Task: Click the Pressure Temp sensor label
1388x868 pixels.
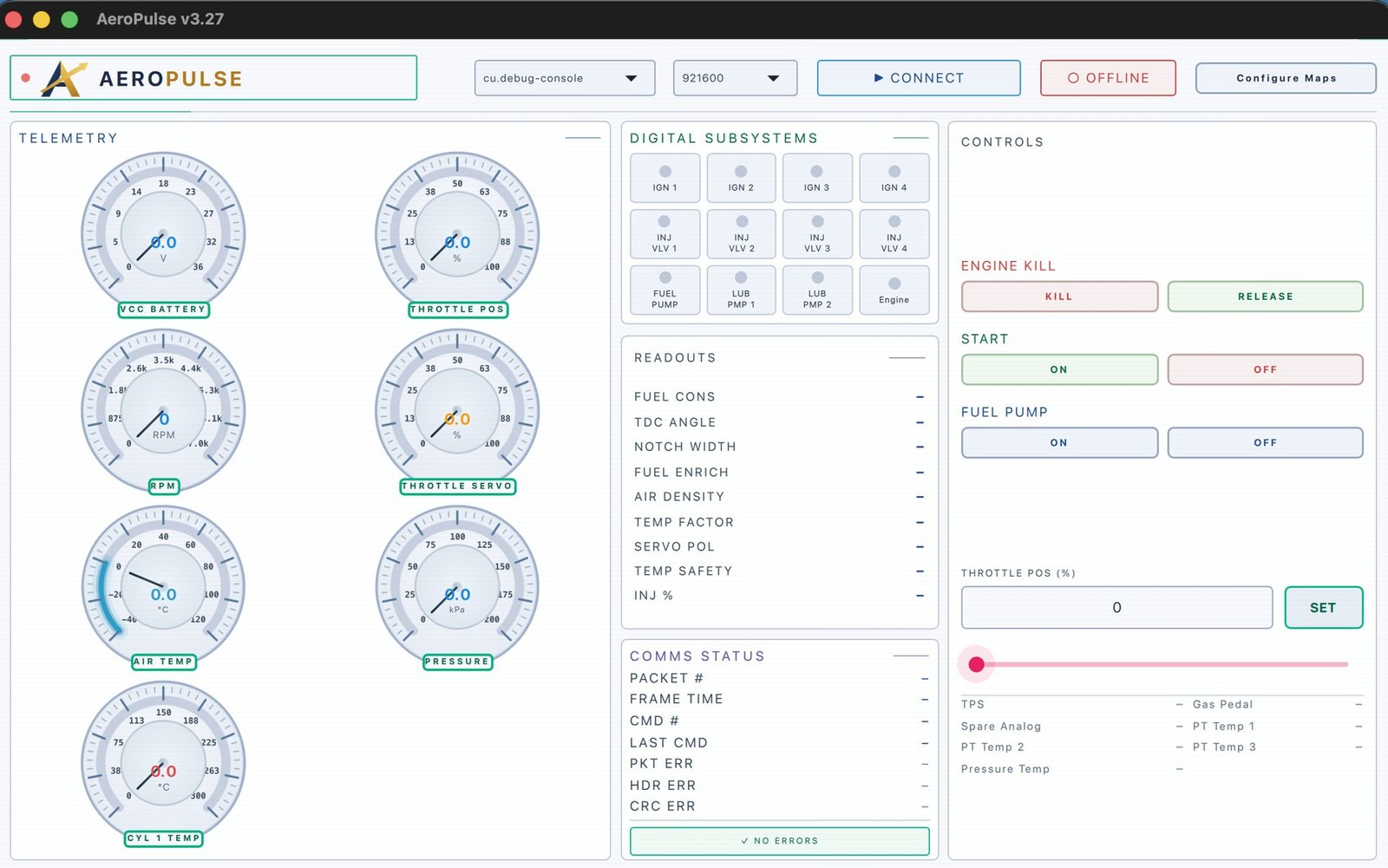Action: click(1005, 769)
